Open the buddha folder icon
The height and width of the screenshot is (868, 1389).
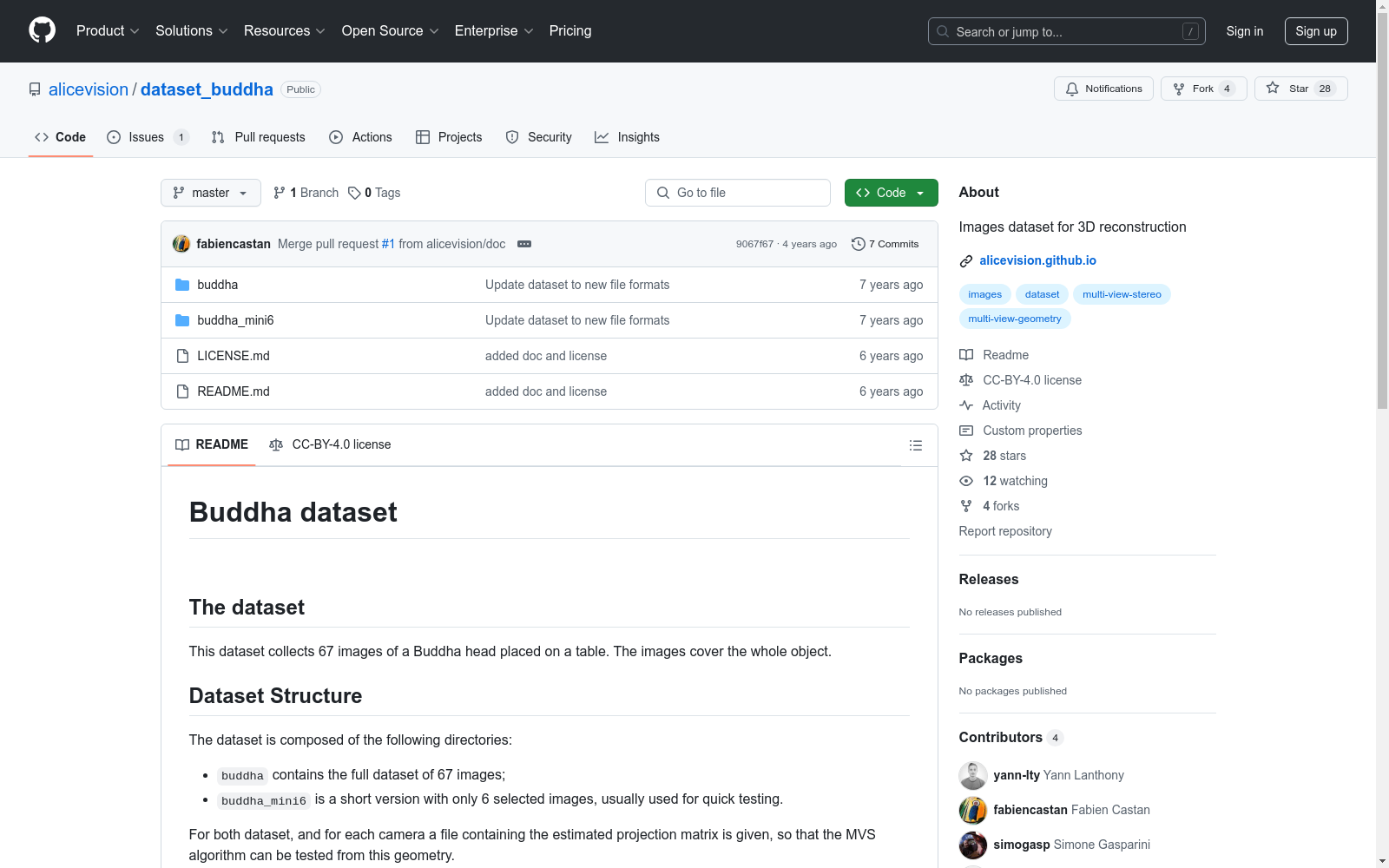pyautogui.click(x=182, y=285)
